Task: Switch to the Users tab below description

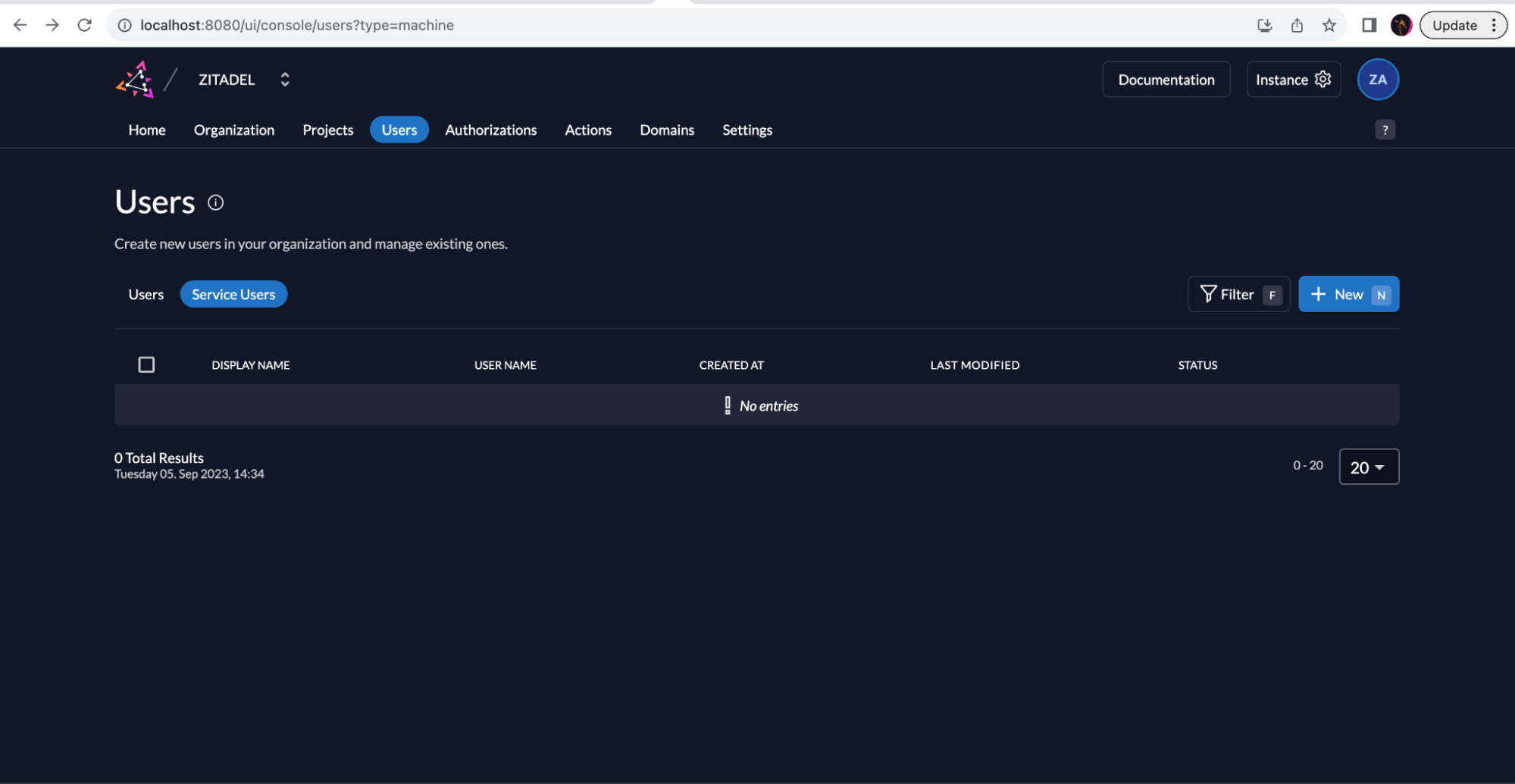Action: pyautogui.click(x=146, y=295)
